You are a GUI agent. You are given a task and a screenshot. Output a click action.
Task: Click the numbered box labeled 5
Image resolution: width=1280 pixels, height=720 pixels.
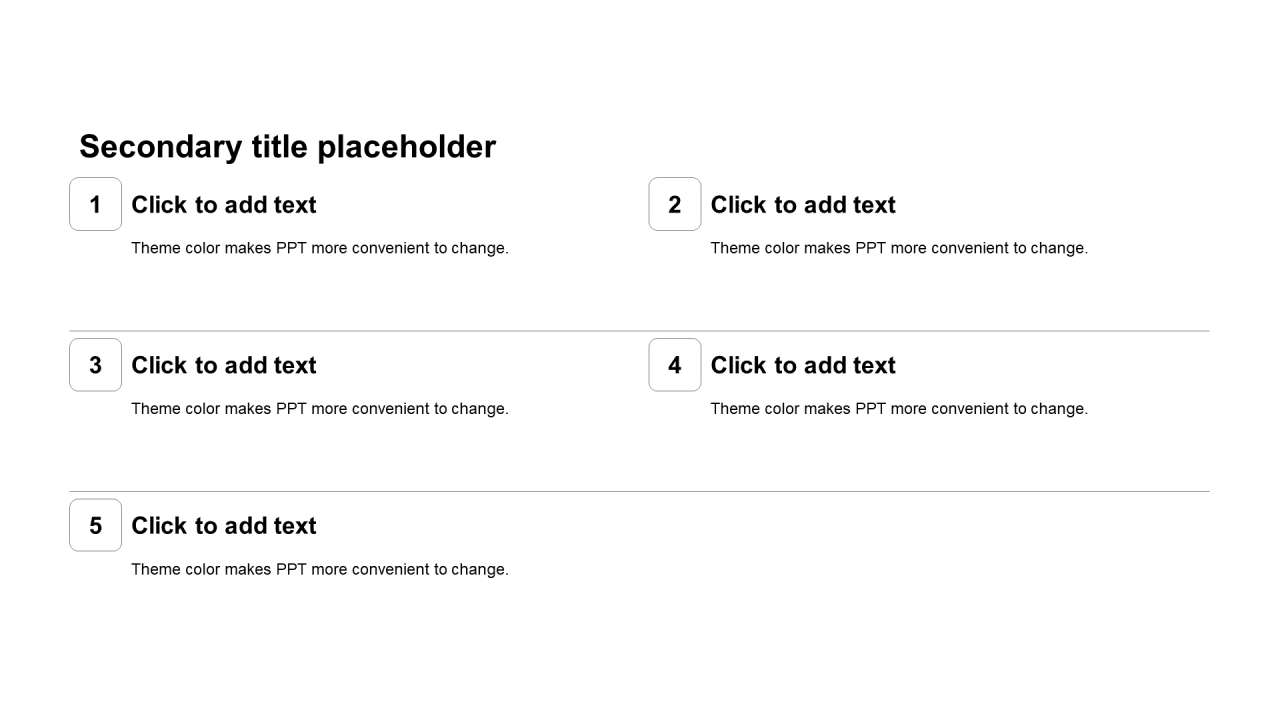[95, 525]
